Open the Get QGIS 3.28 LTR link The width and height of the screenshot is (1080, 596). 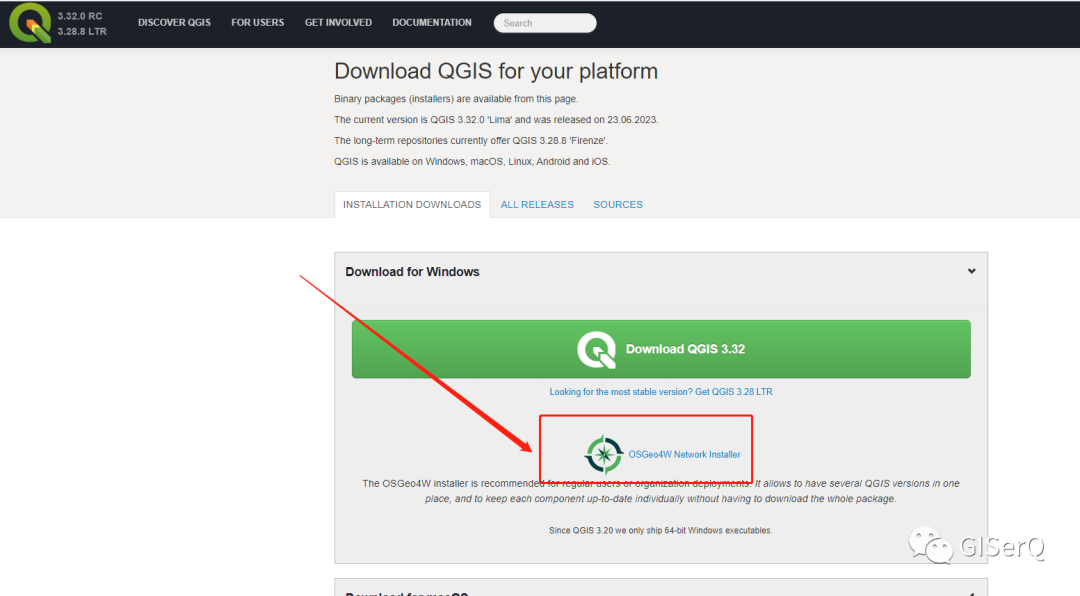(661, 392)
